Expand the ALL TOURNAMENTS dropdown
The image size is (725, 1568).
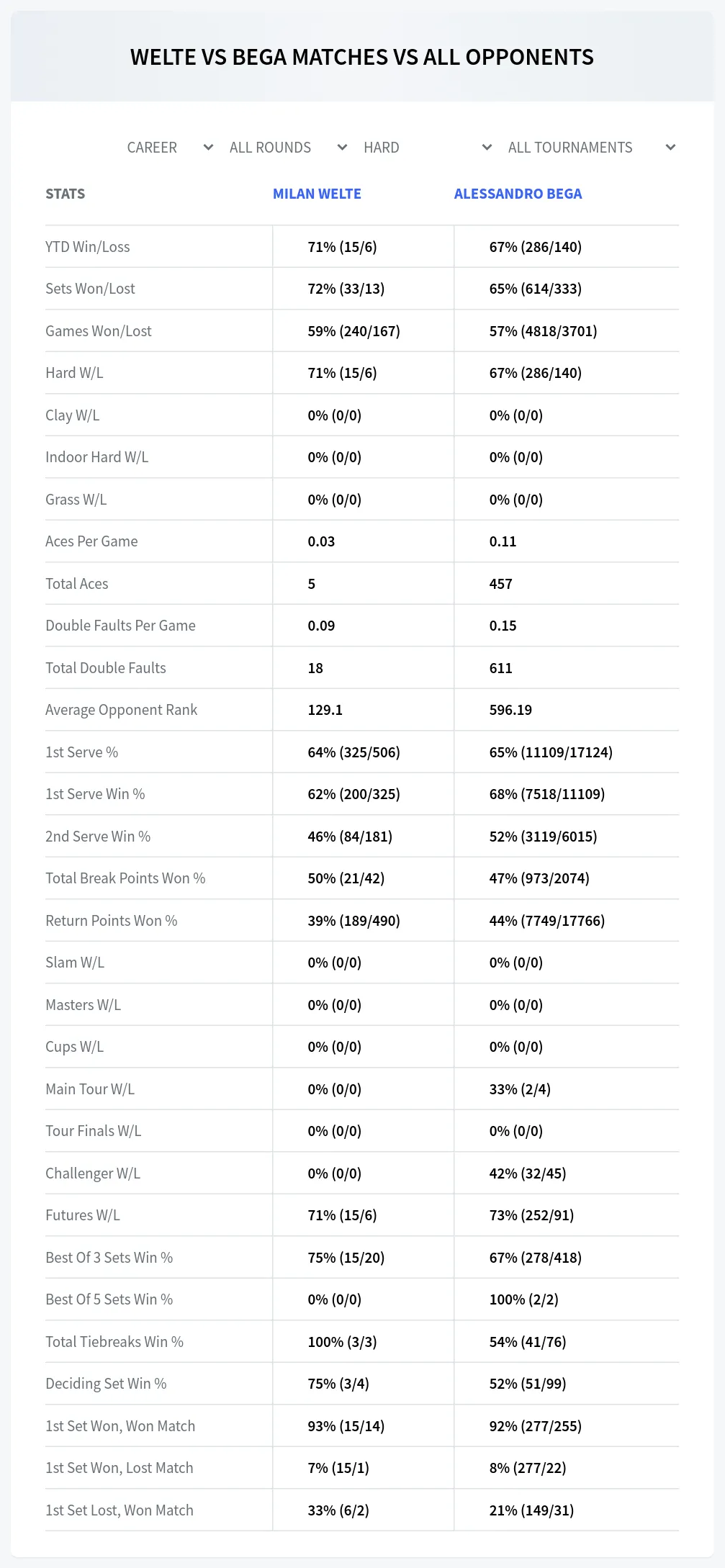(591, 148)
